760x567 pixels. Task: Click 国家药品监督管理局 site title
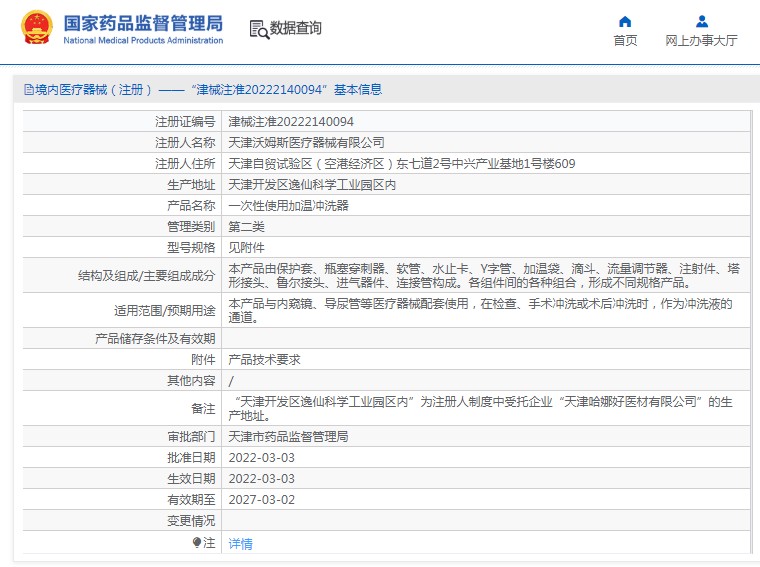tap(143, 23)
